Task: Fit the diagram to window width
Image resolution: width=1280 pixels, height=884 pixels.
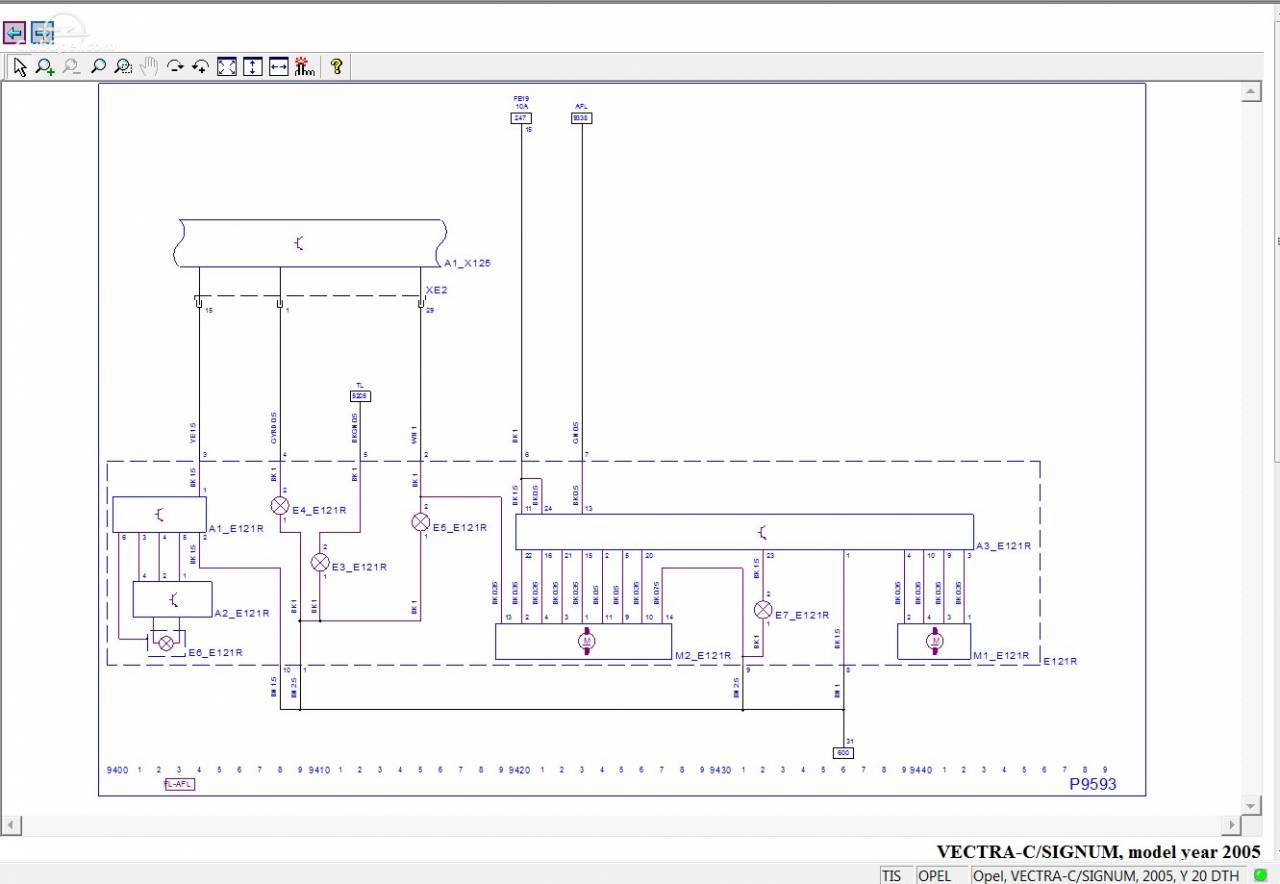Action: (x=279, y=67)
